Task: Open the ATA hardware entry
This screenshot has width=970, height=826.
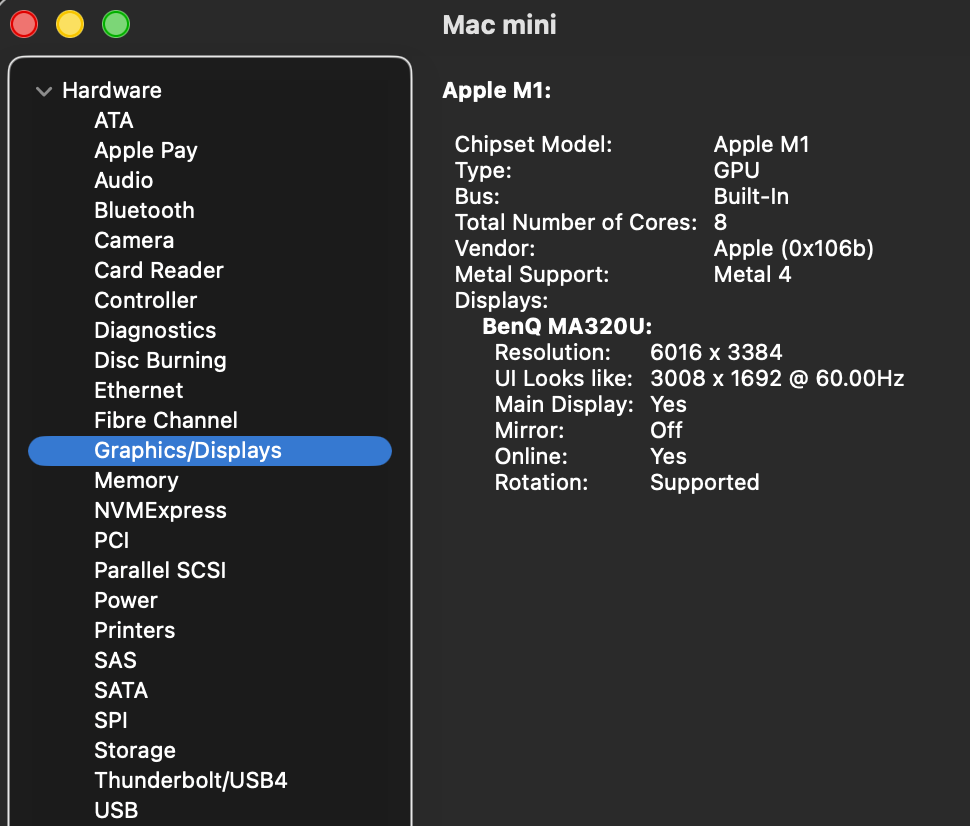Action: tap(114, 120)
